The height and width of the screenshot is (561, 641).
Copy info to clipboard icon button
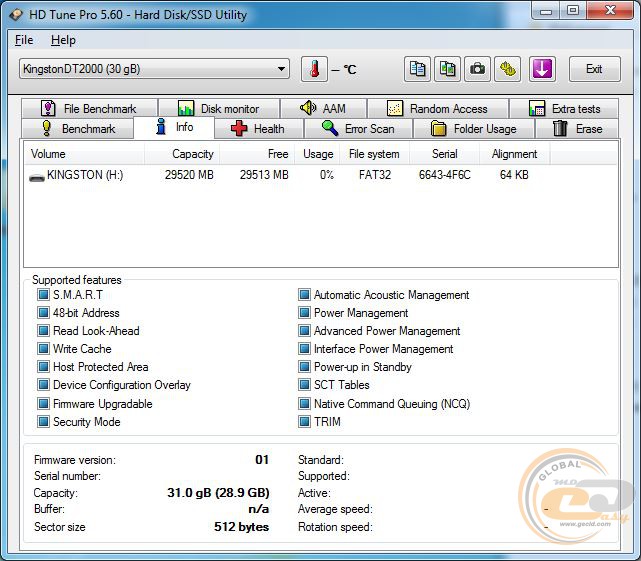[417, 69]
